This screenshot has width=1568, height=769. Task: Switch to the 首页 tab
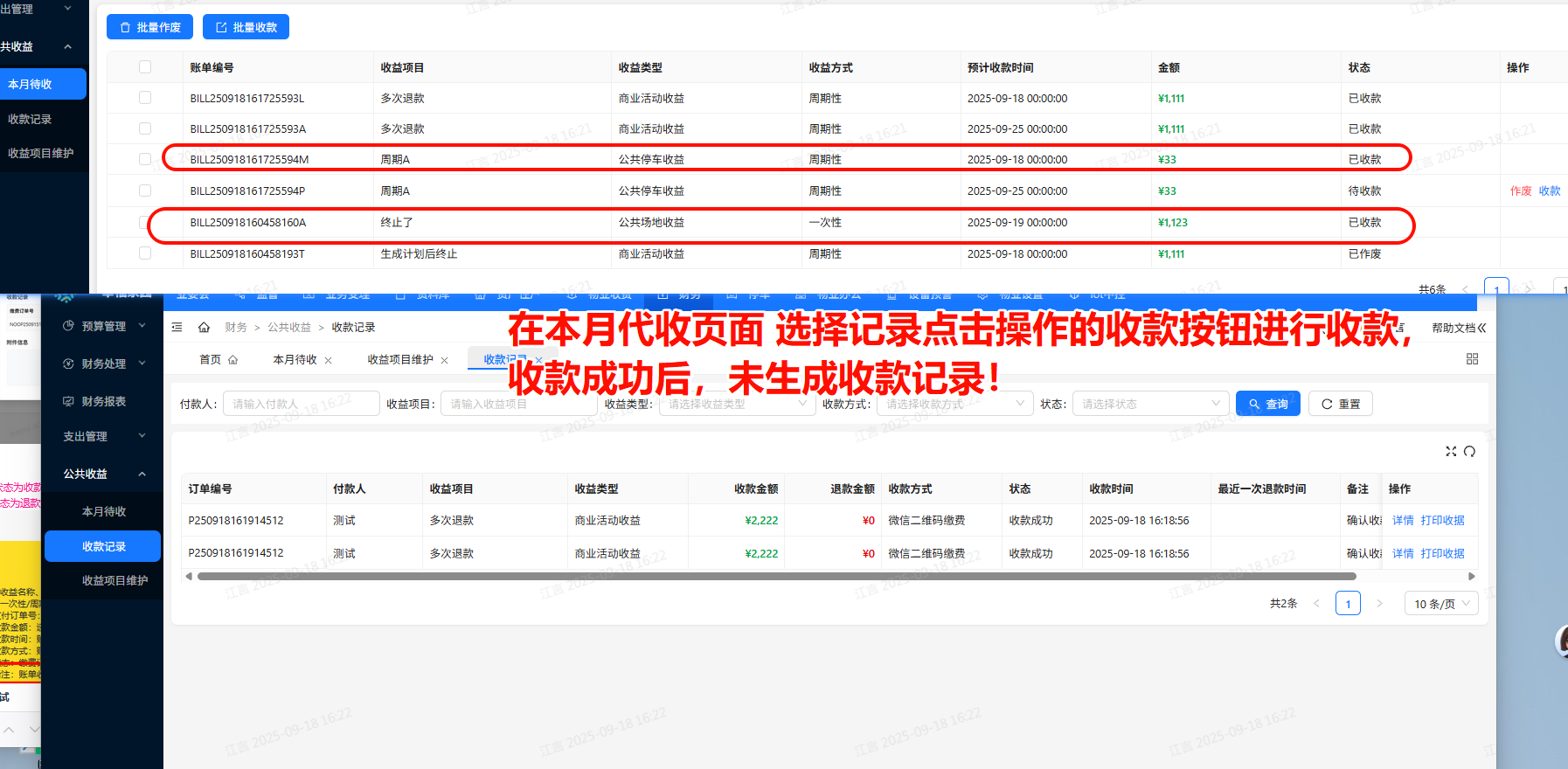point(219,359)
